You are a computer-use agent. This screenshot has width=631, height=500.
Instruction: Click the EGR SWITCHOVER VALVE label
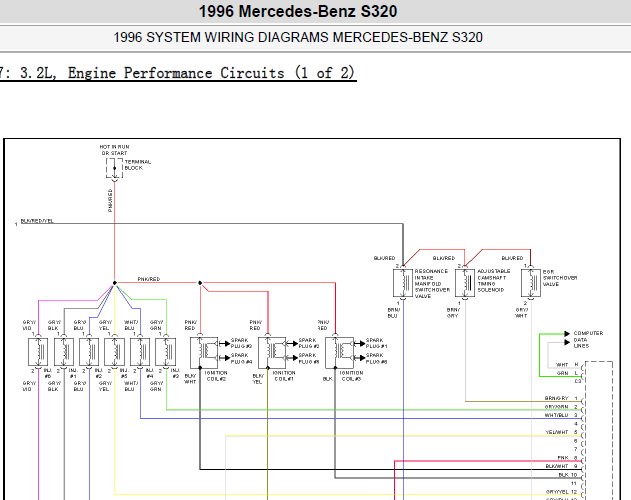tap(560, 278)
